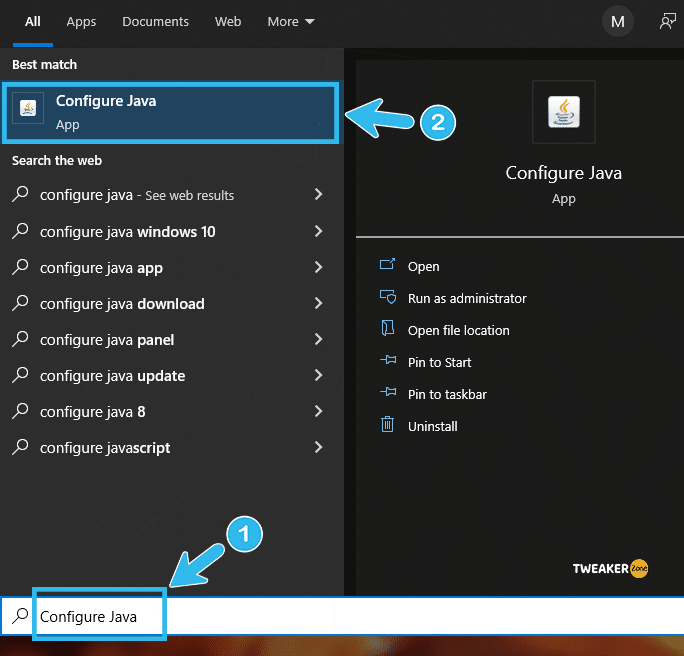Expand chevron for configure java web results
The image size is (684, 656).
[x=318, y=194]
